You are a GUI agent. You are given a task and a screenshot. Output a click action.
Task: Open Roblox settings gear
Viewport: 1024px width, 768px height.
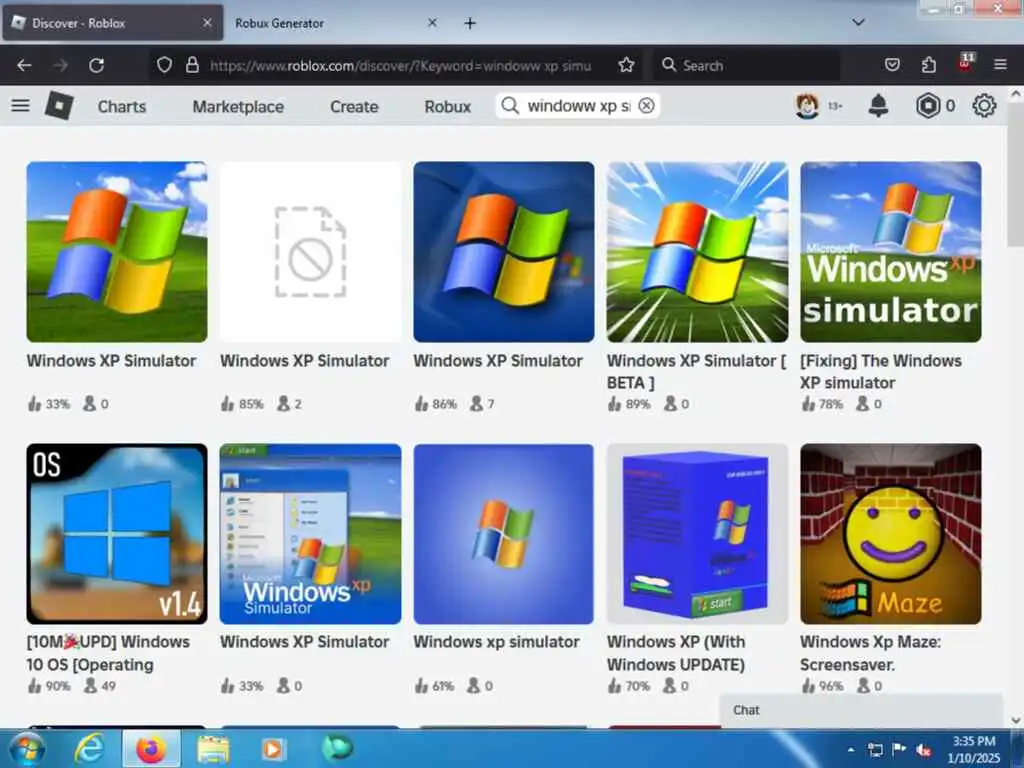pos(984,106)
